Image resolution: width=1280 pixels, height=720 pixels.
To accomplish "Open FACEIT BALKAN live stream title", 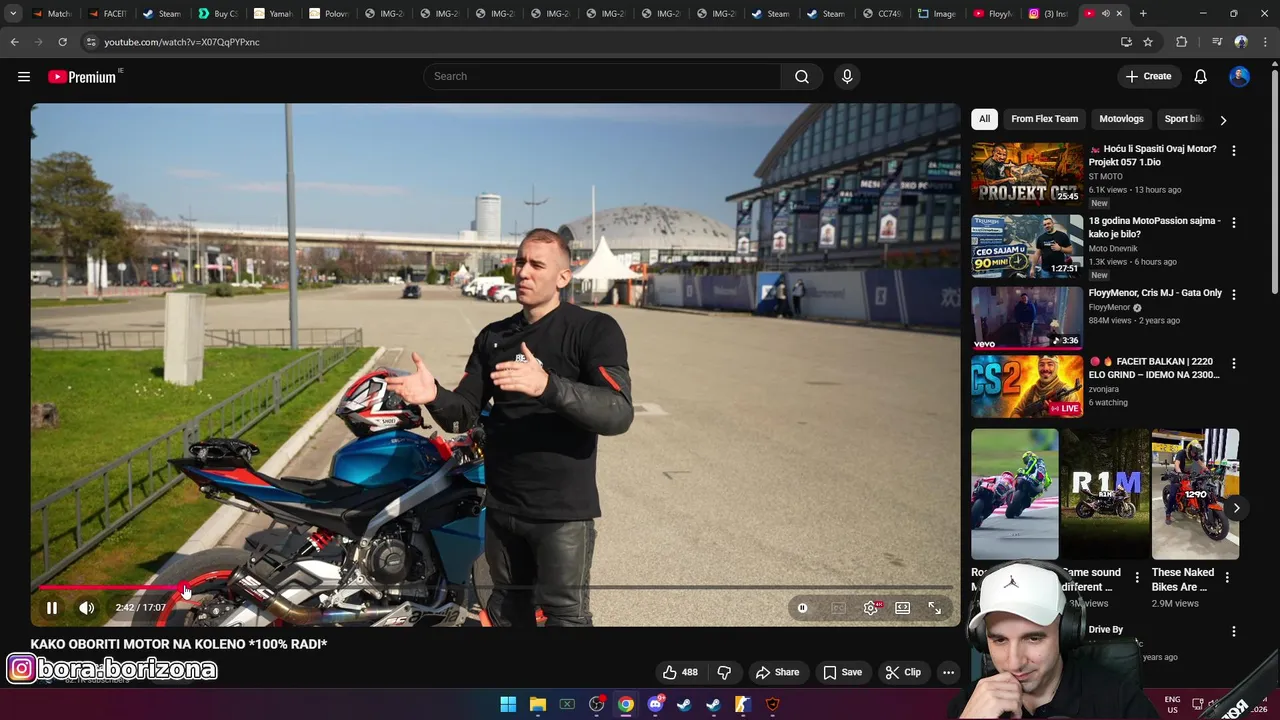I will 1154,368.
